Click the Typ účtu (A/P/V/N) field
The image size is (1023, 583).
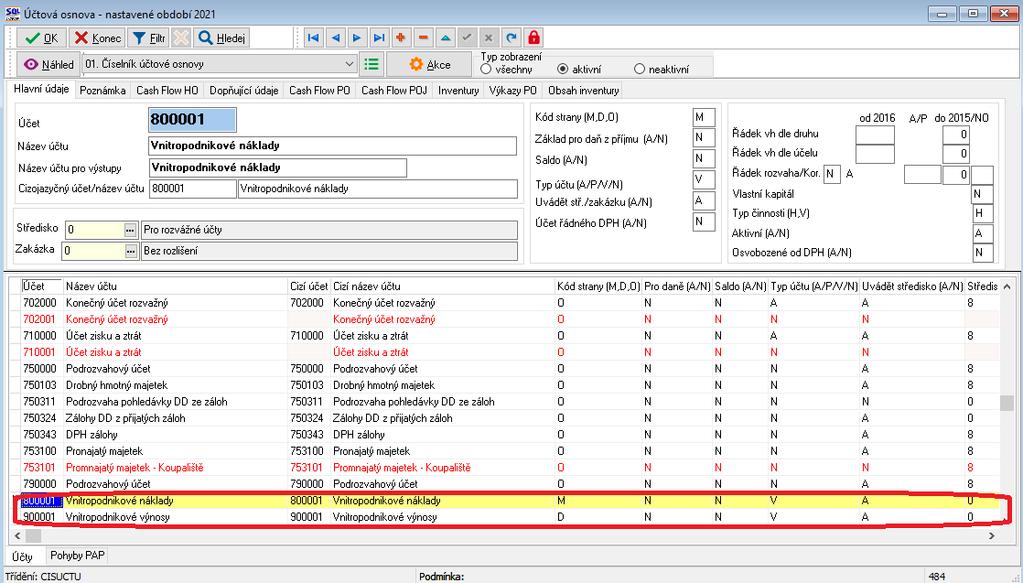tap(704, 179)
